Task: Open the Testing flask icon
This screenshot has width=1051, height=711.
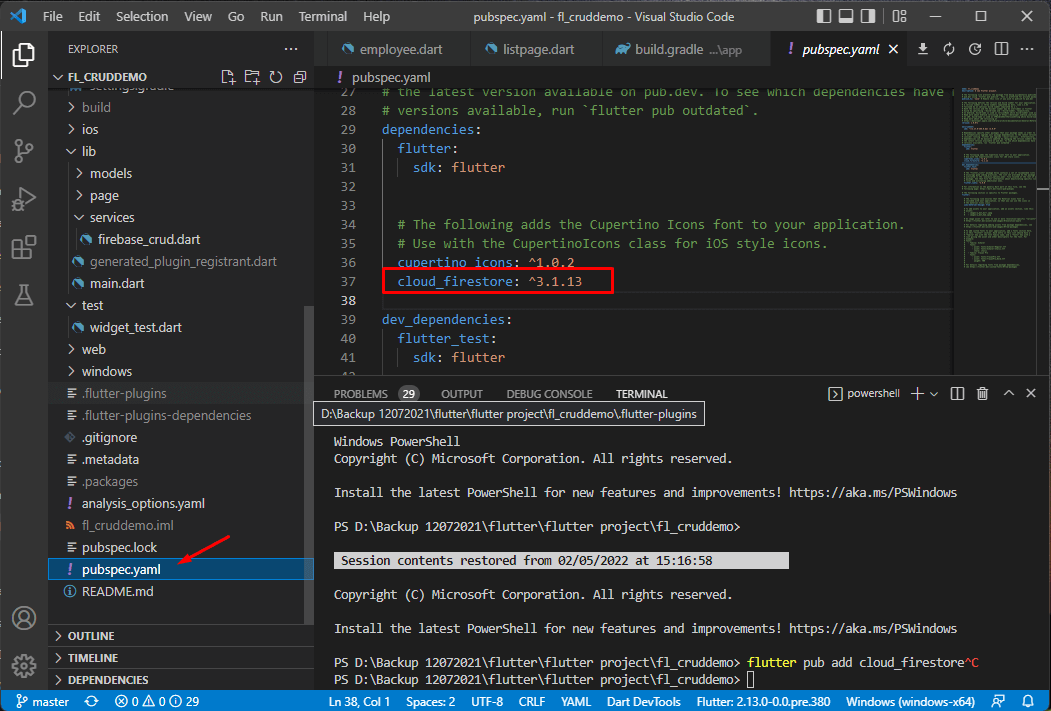Action: (23, 295)
